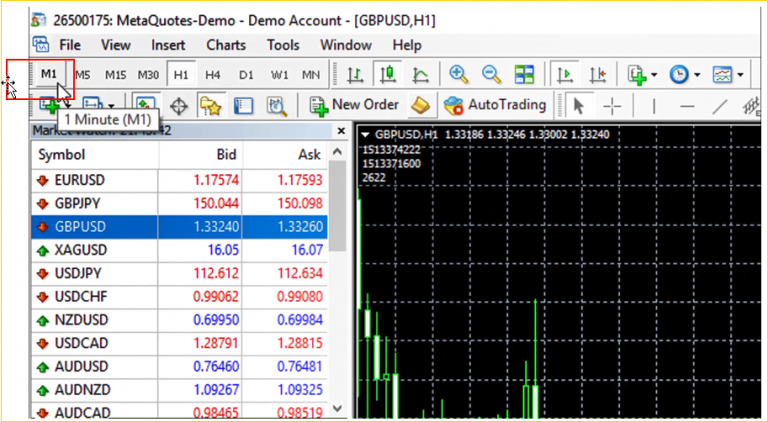Switch chart to candlesticks type

point(388,75)
